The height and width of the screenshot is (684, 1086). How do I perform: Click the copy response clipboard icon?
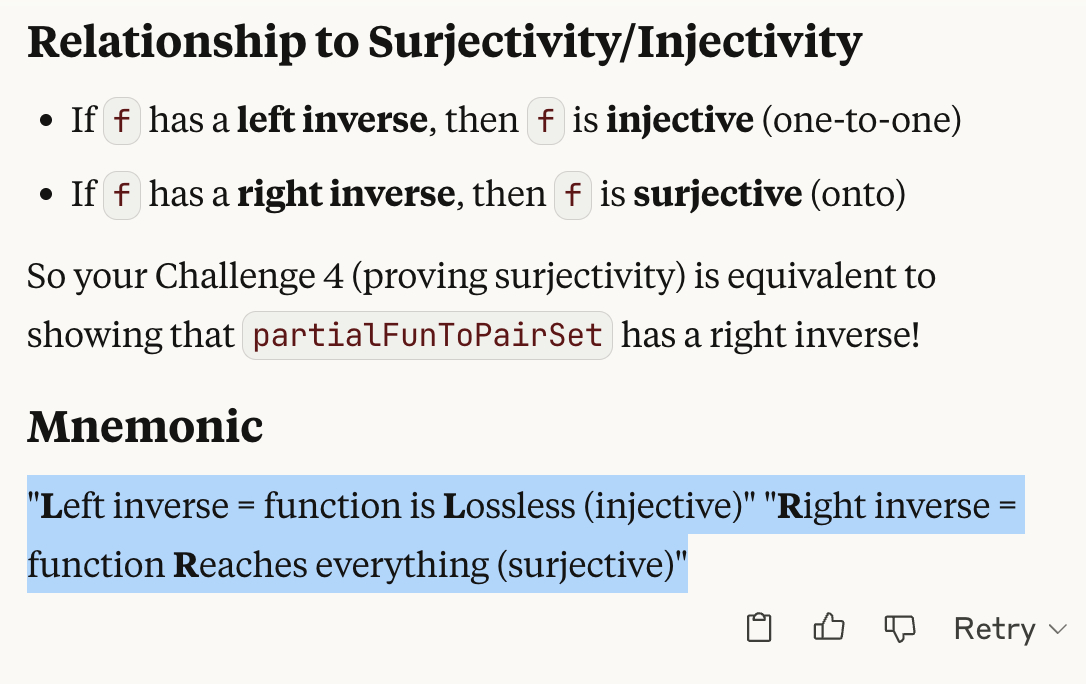pos(760,628)
